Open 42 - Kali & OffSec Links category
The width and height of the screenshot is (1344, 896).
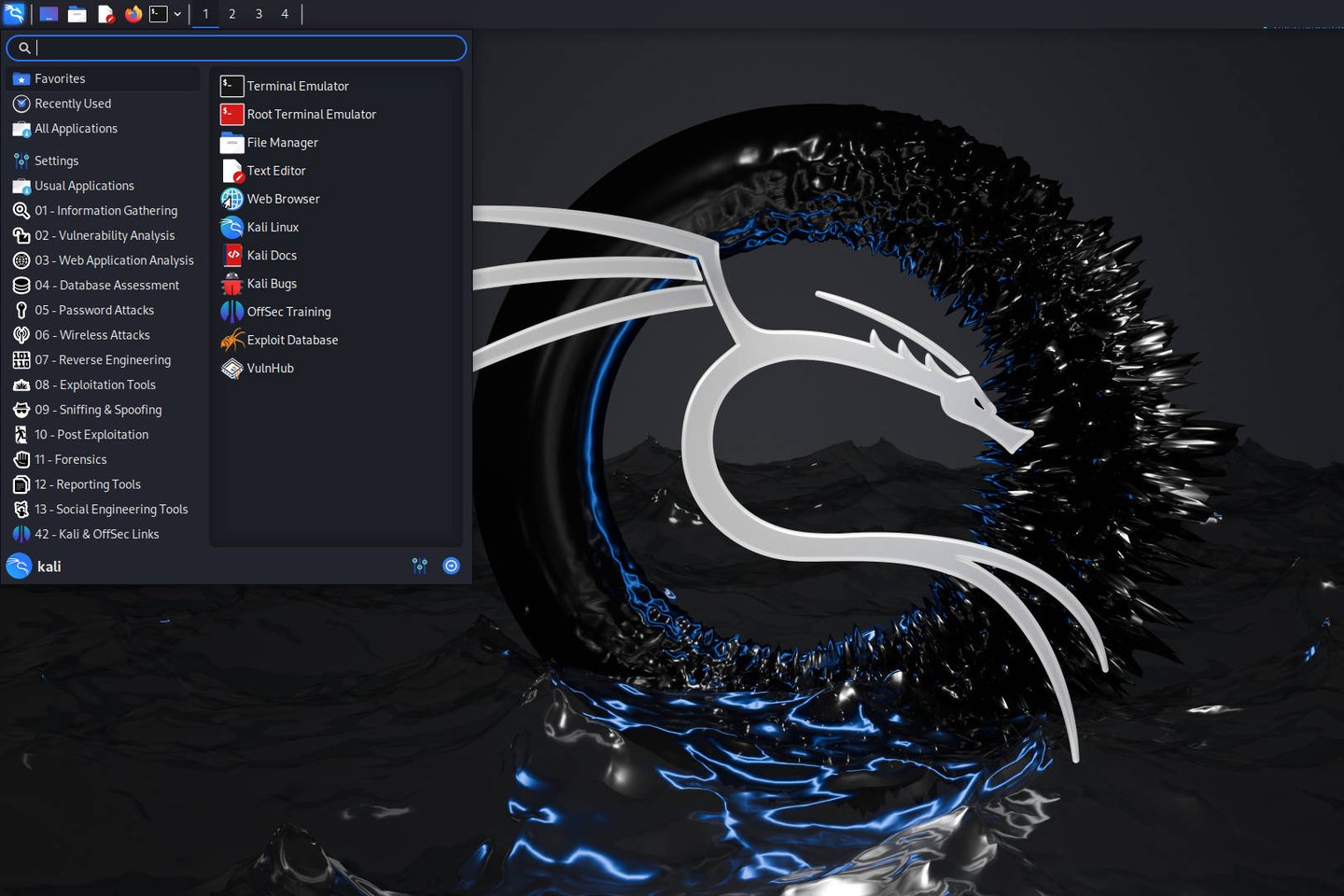103,534
